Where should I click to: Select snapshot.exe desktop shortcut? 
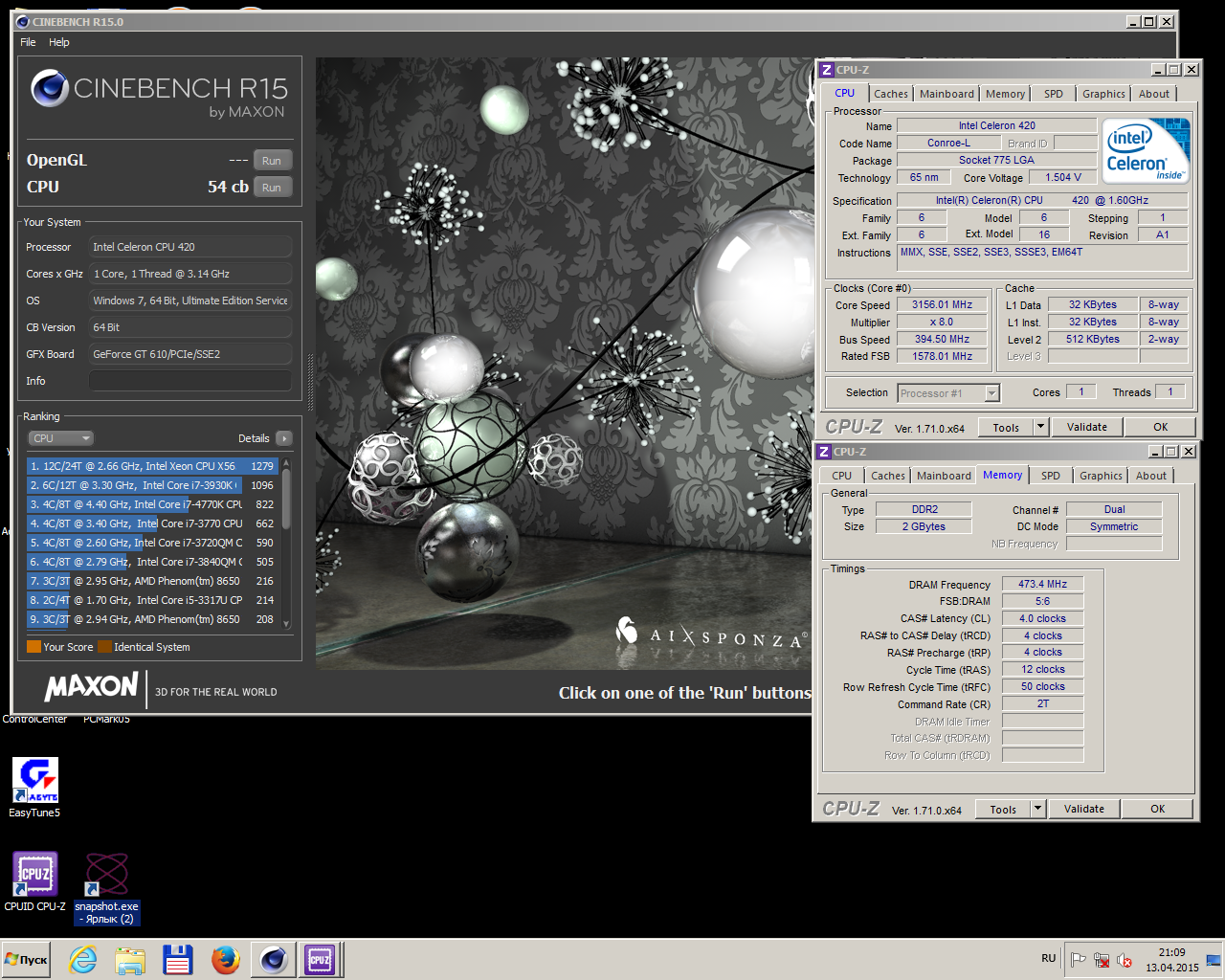(x=106, y=889)
